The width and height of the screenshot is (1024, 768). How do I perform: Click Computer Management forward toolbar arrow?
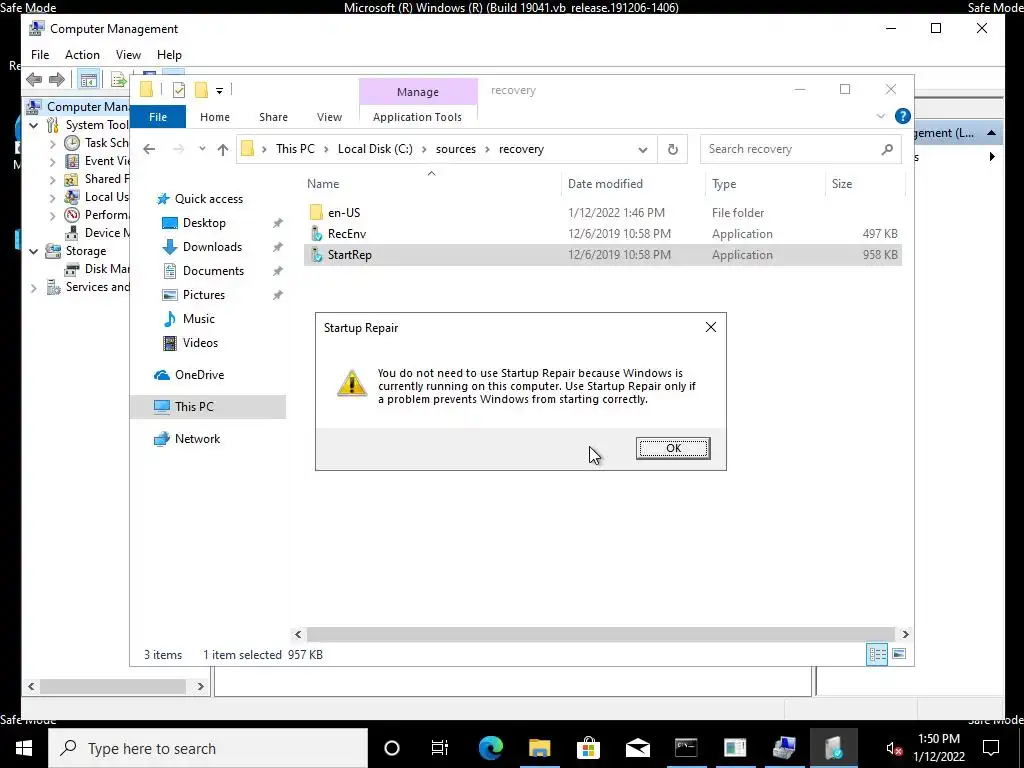[57, 80]
